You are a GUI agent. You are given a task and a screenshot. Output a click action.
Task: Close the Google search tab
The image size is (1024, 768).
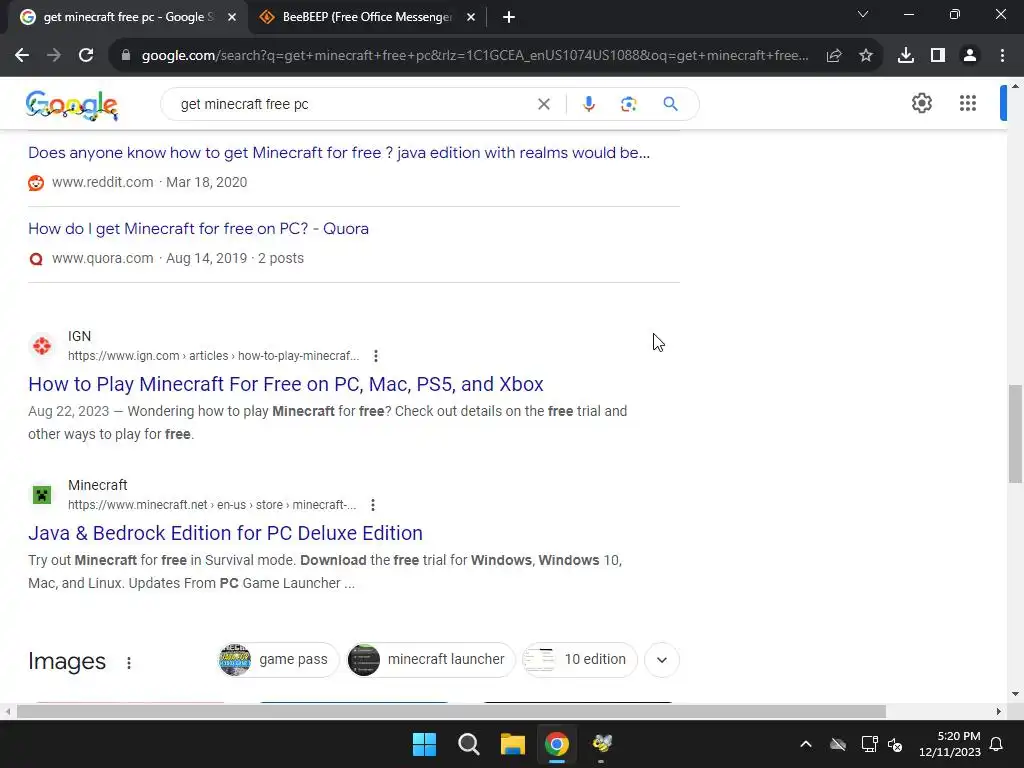tap(232, 17)
